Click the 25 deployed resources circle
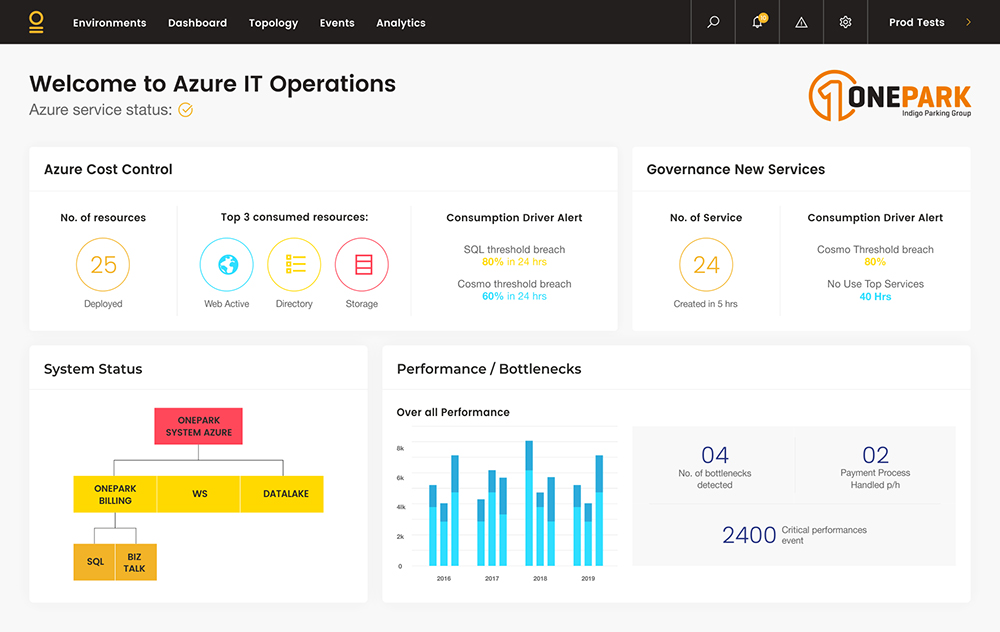This screenshot has height=632, width=1000. point(103,265)
